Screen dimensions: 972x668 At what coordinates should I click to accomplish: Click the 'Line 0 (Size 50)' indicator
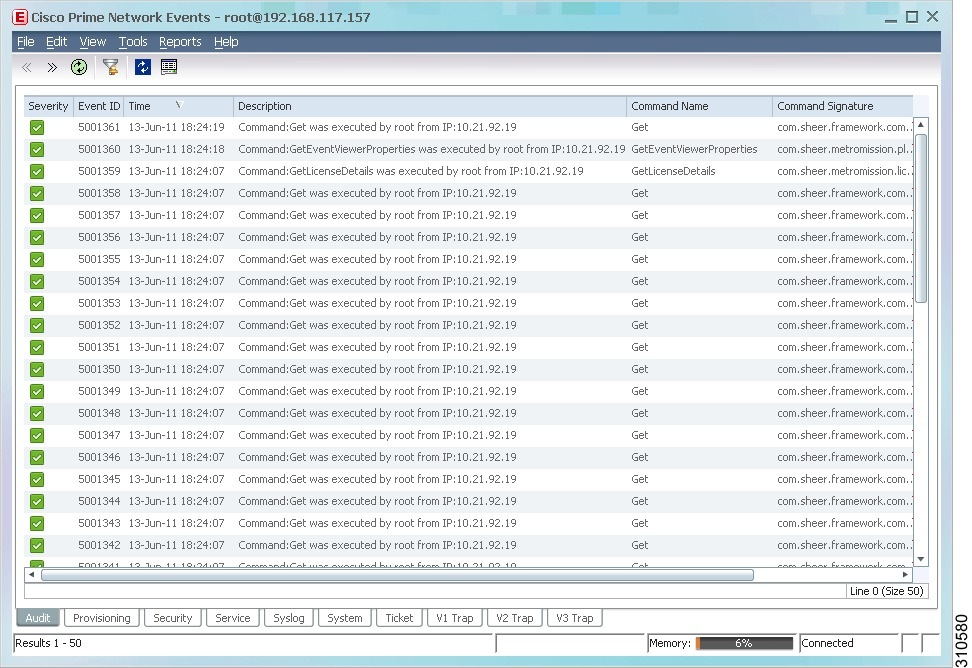(x=887, y=591)
